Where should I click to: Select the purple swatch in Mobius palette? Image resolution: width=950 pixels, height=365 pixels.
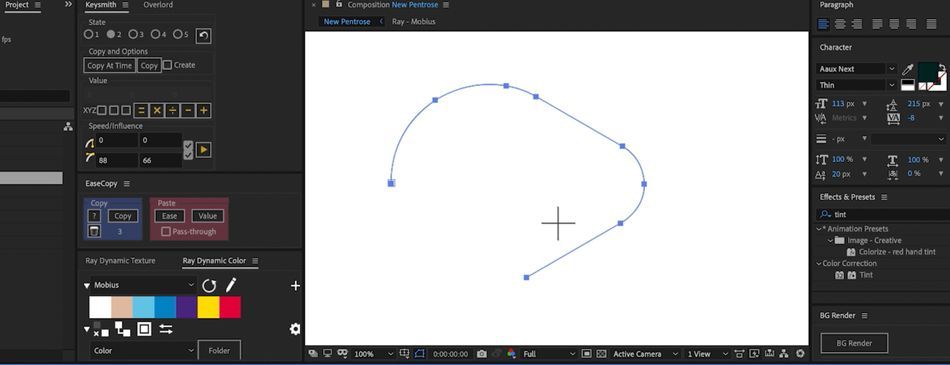point(187,307)
